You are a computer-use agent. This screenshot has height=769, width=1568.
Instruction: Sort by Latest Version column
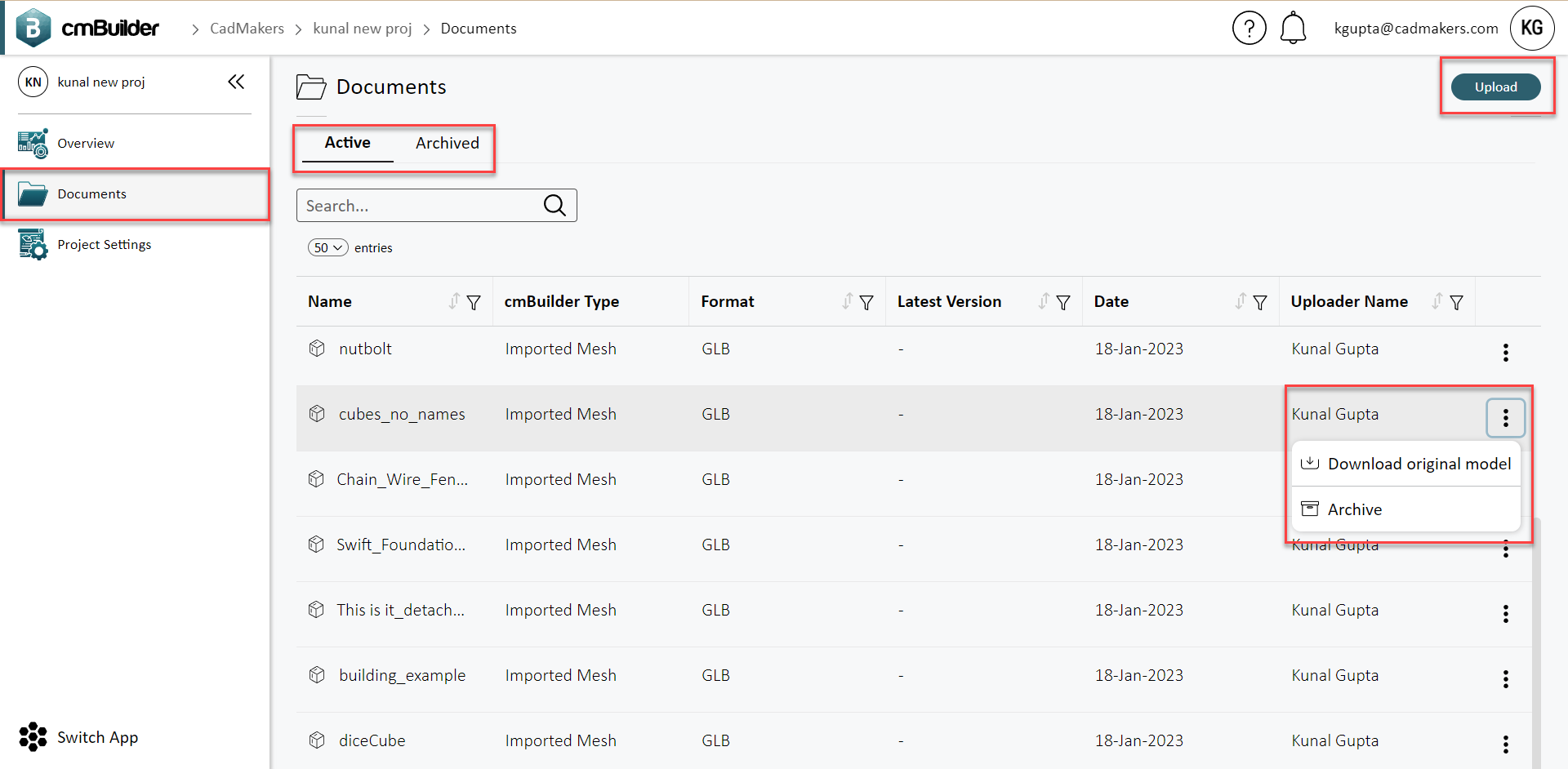click(x=1044, y=301)
